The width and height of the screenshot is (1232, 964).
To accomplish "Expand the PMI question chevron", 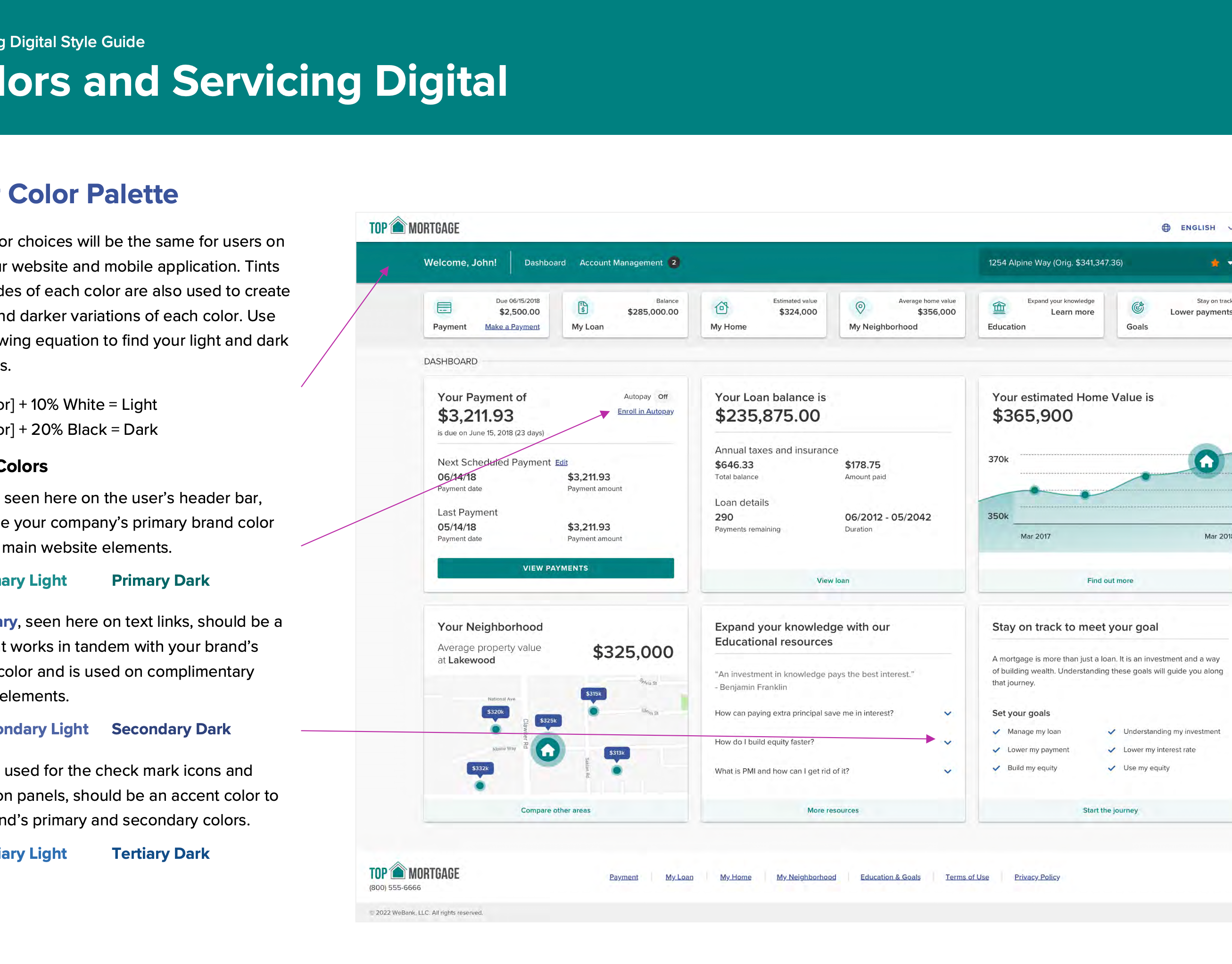I will pos(948,772).
